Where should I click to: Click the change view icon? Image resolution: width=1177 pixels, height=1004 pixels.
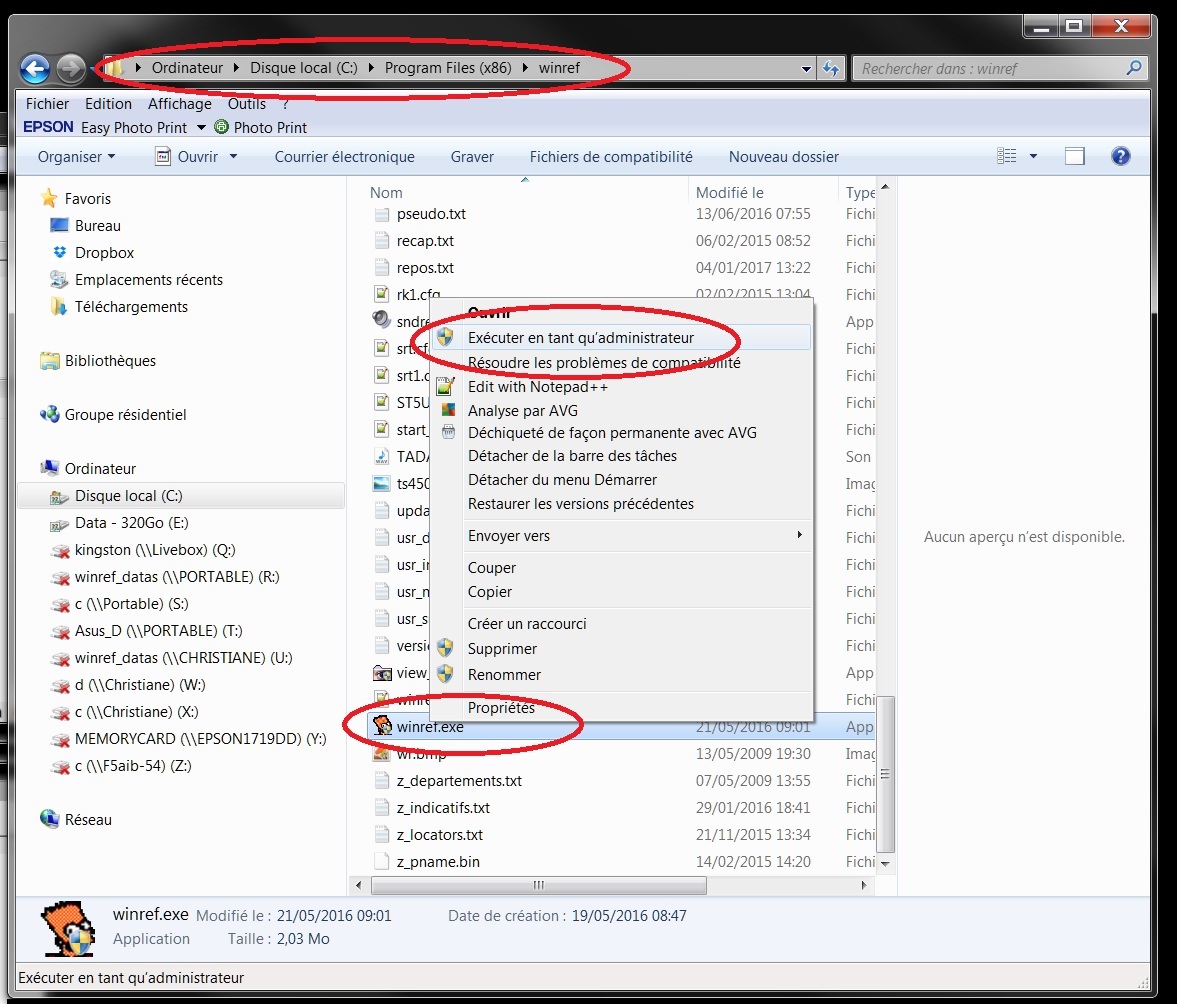(x=1007, y=156)
